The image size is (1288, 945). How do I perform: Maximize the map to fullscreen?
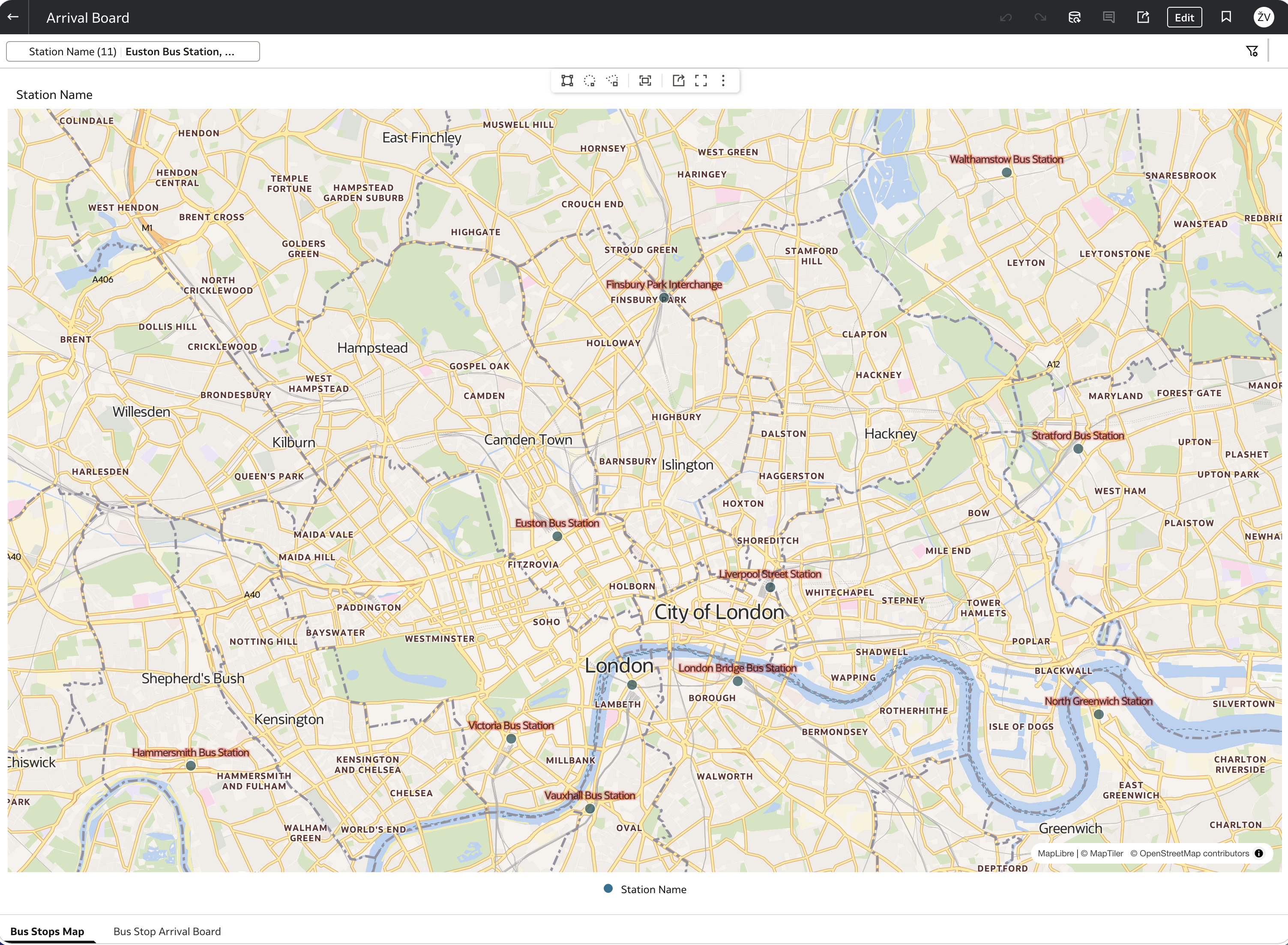pyautogui.click(x=701, y=81)
